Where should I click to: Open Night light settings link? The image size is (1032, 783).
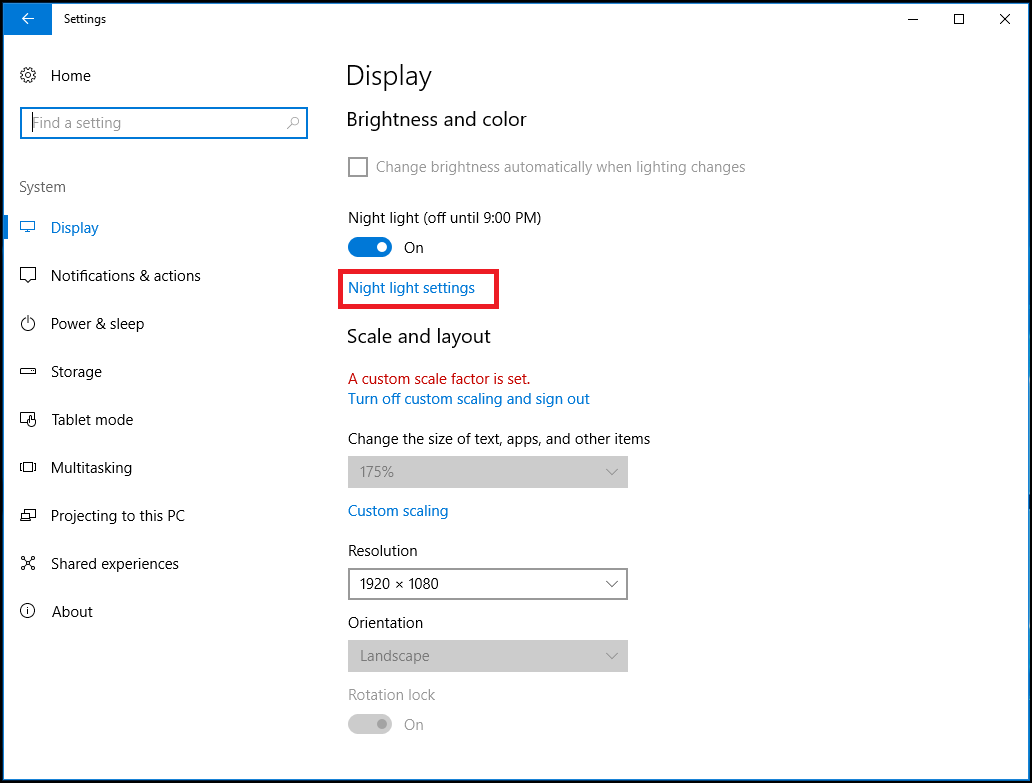[411, 288]
